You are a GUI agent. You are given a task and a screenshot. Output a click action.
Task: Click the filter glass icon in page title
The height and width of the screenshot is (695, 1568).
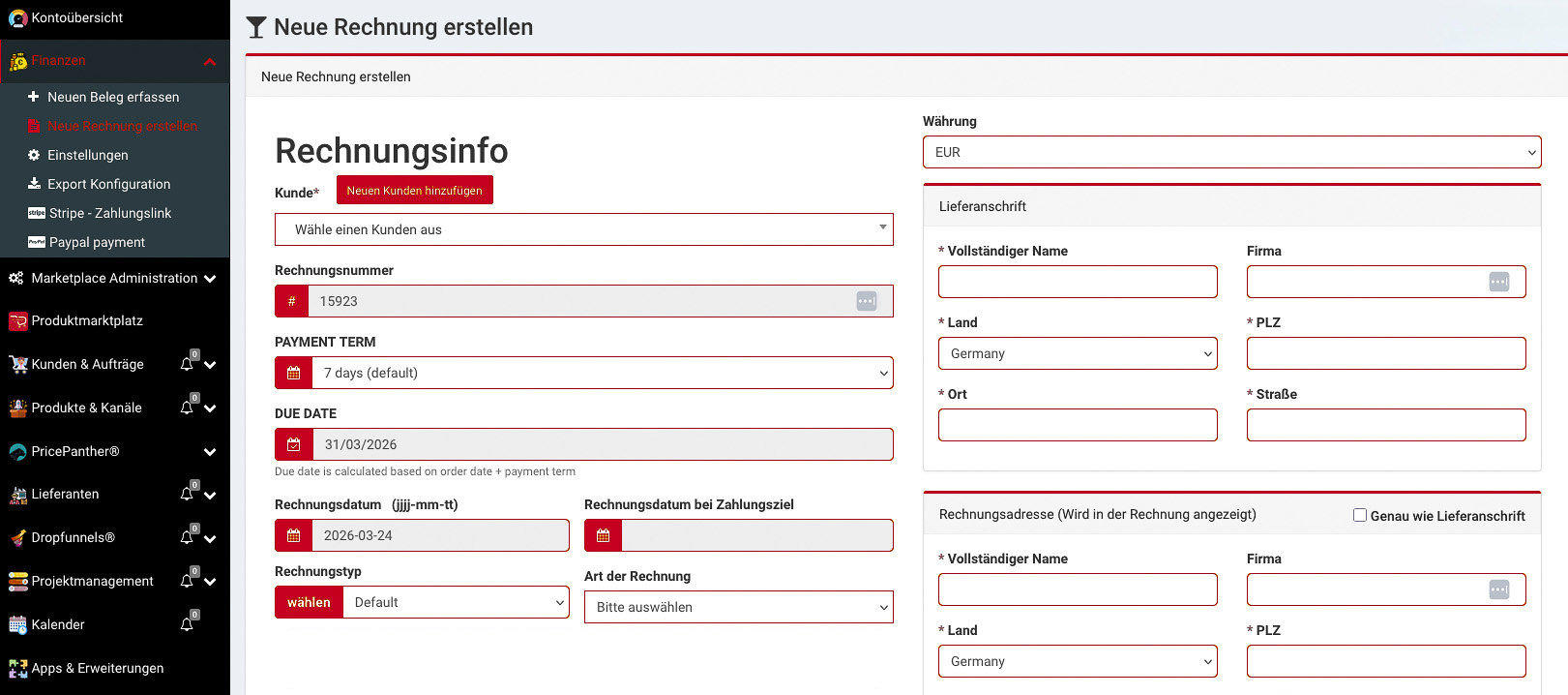[x=256, y=27]
